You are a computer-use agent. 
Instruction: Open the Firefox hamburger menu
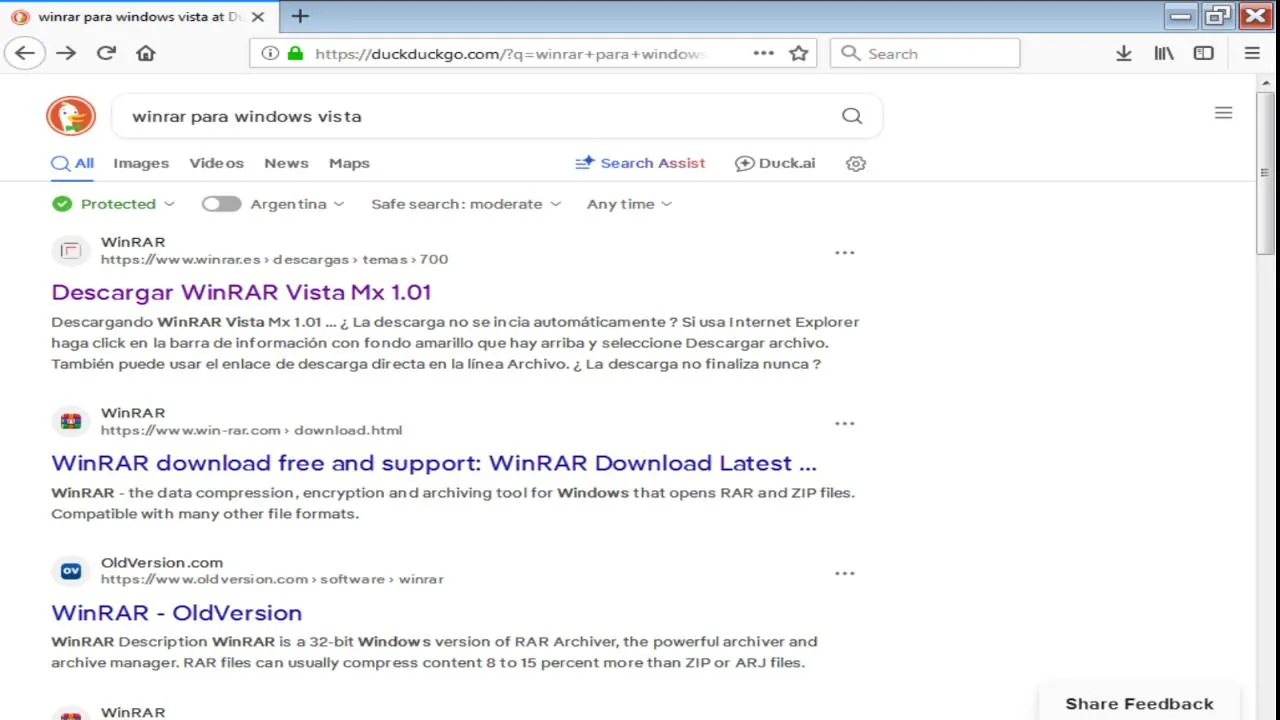1252,54
